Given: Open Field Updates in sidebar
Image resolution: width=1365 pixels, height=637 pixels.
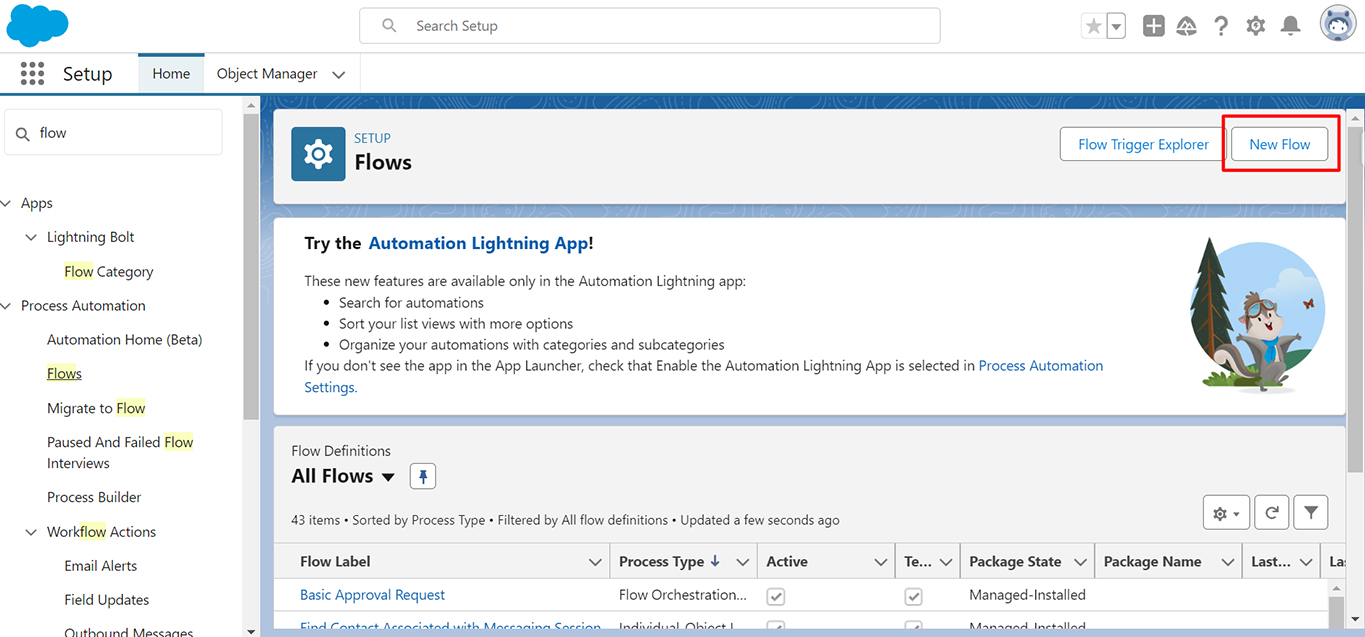Looking at the screenshot, I should (107, 600).
